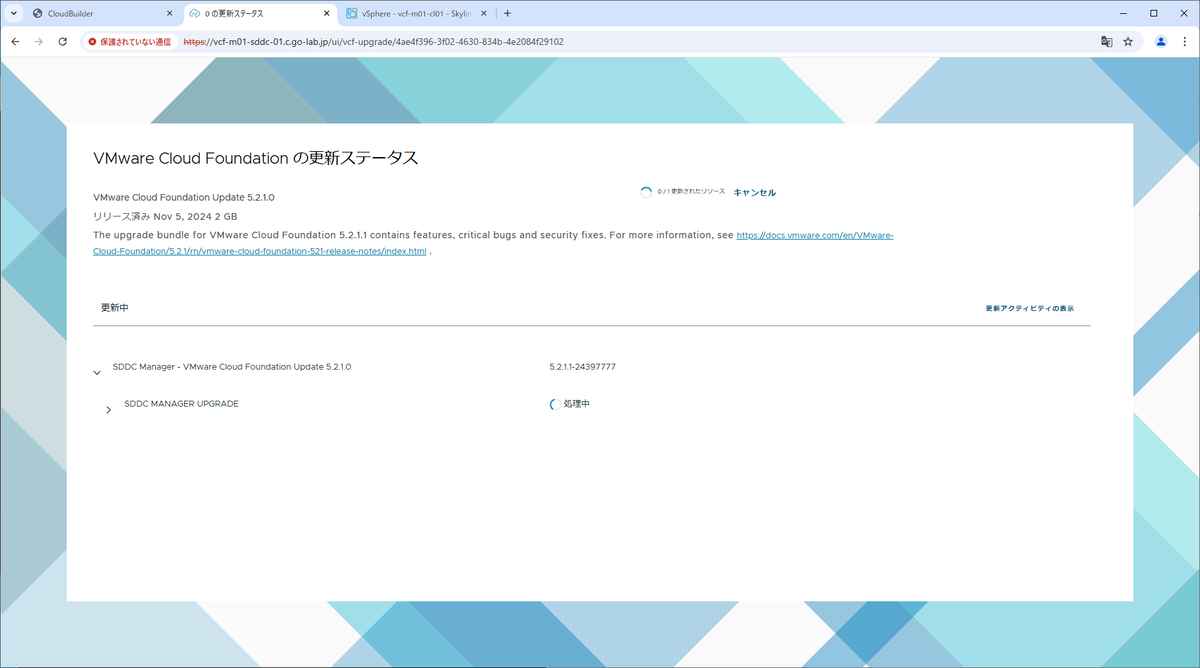
Task: Bookmark this page with star icon
Action: pos(1128,42)
